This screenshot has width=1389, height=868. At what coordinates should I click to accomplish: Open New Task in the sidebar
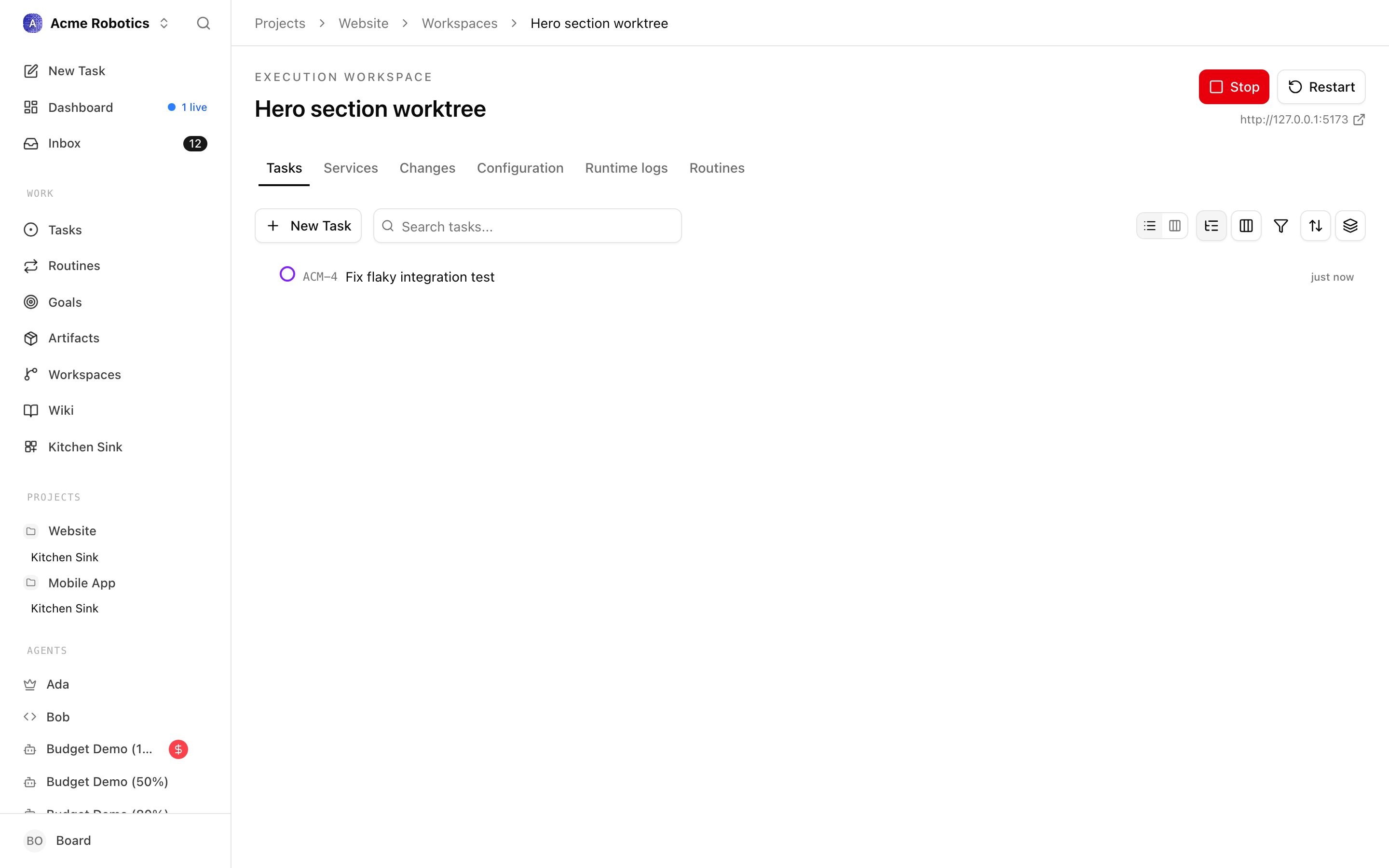(115, 70)
